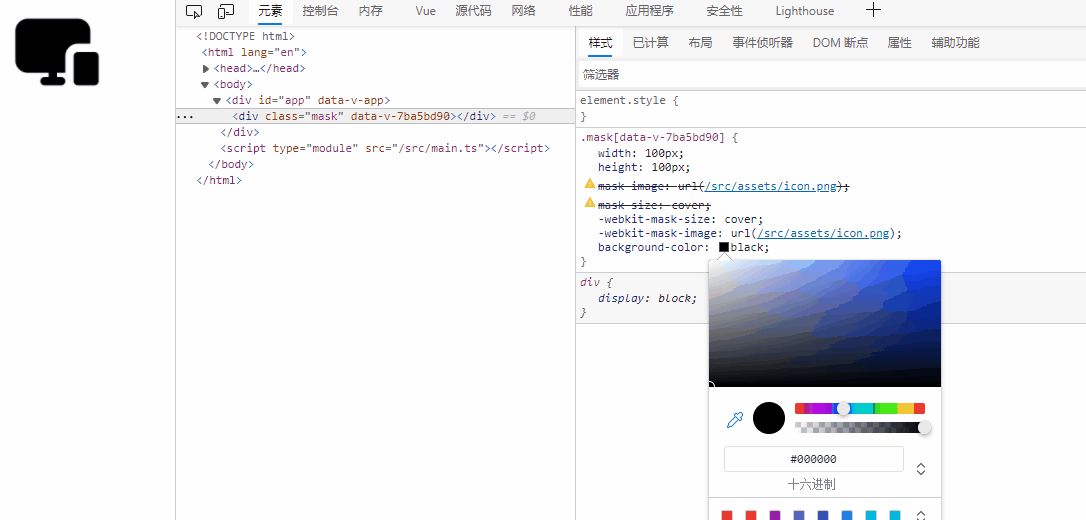
Task: Collapse the body node
Action: click(x=205, y=85)
